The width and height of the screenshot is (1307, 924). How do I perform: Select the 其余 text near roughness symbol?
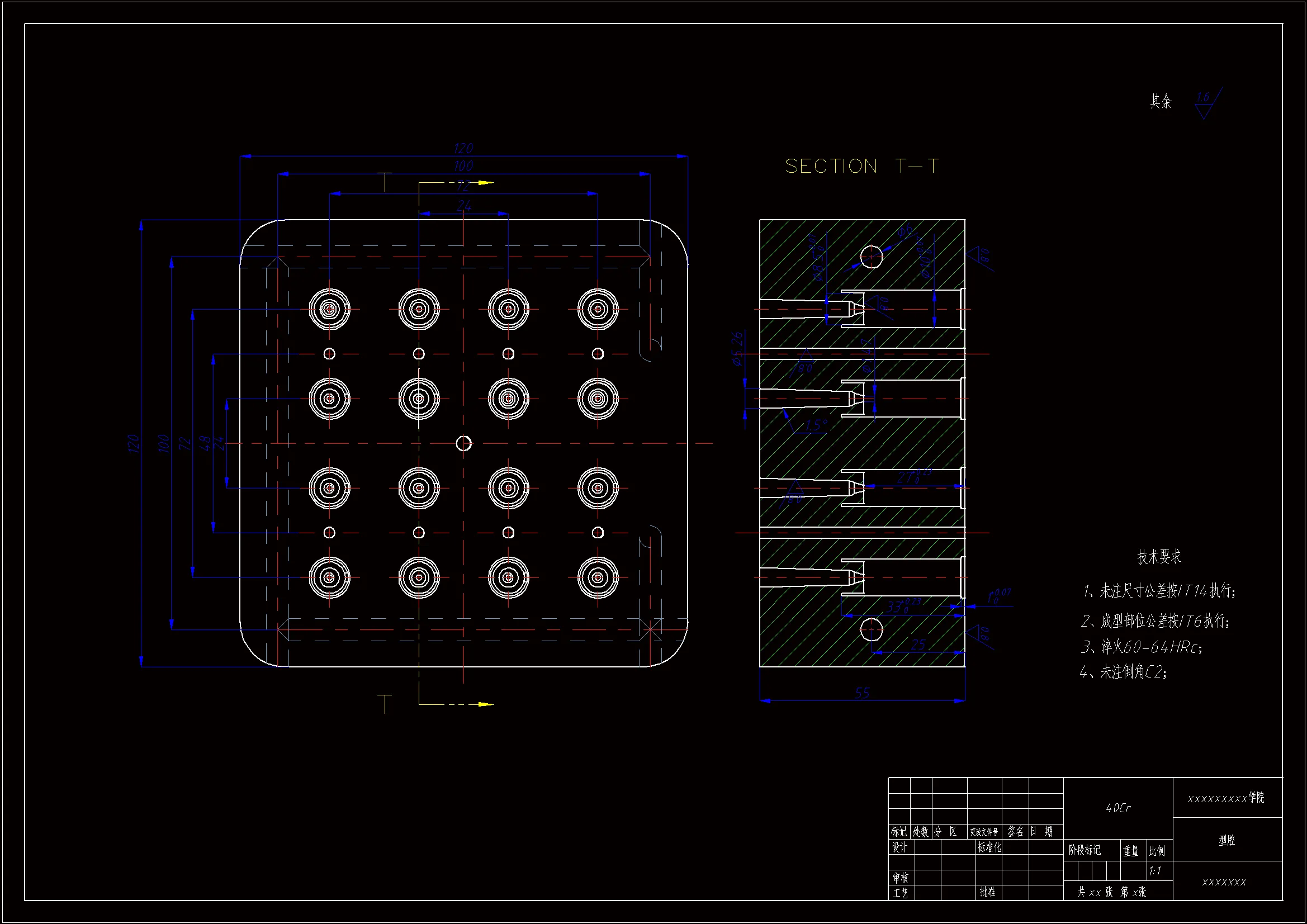coord(1161,101)
